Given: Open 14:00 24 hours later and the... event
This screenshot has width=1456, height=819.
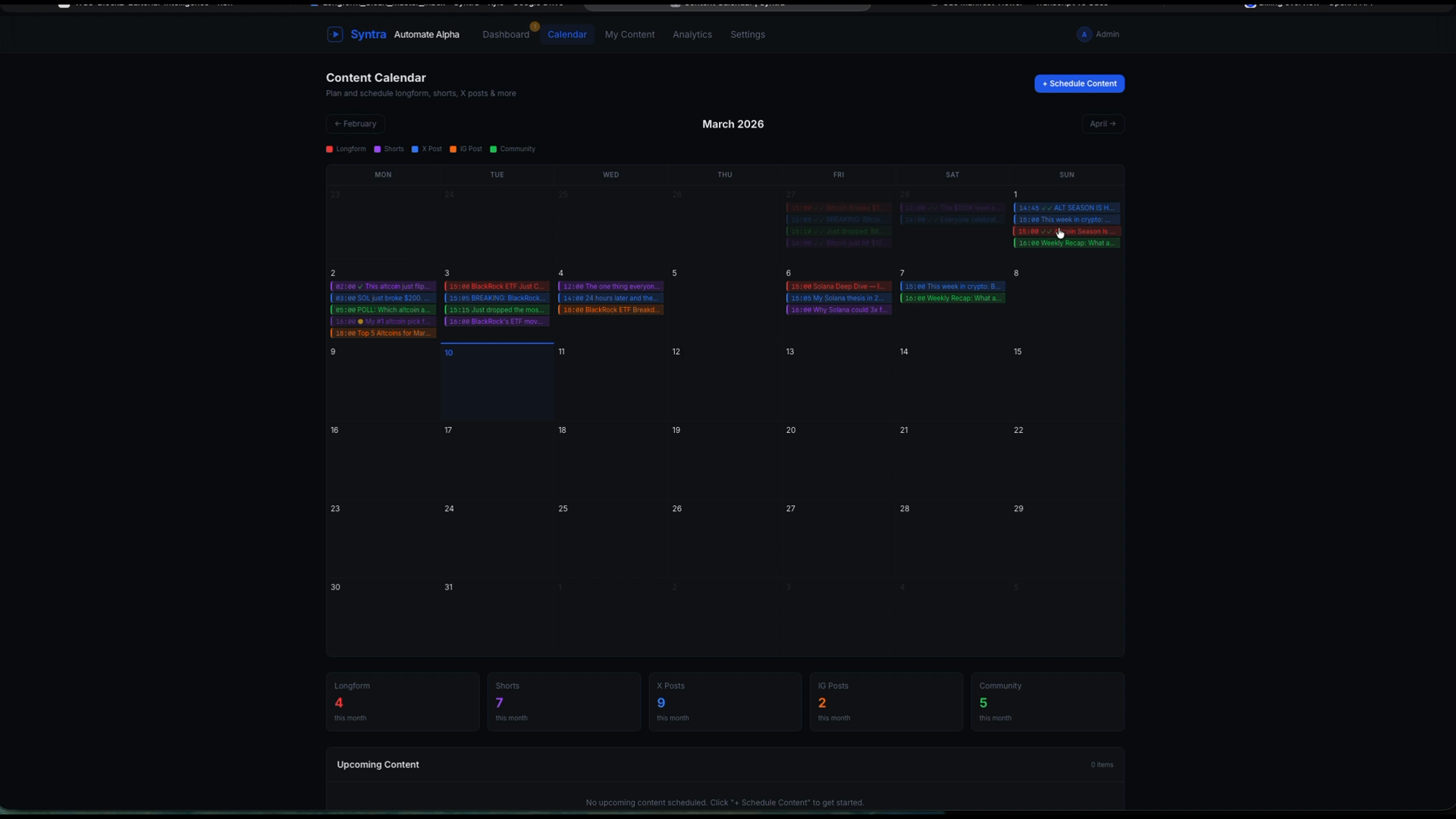Looking at the screenshot, I should click(610, 298).
